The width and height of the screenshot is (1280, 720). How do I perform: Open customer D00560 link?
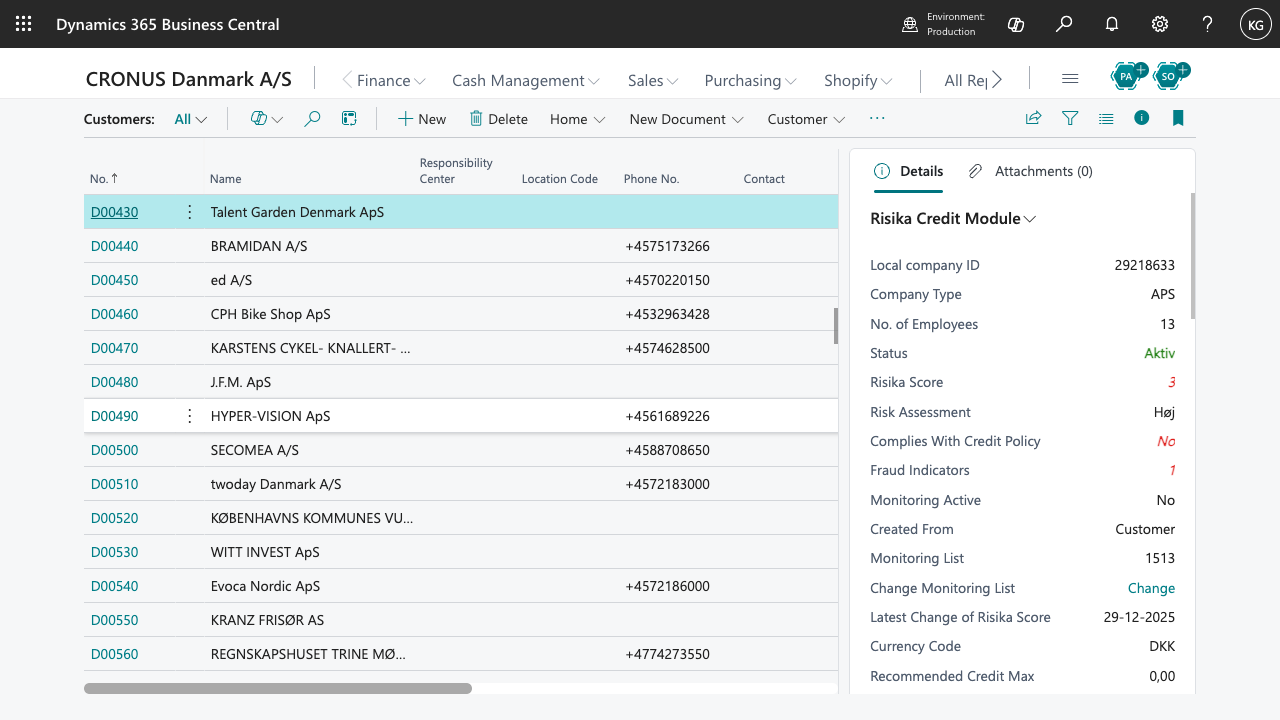coord(114,654)
